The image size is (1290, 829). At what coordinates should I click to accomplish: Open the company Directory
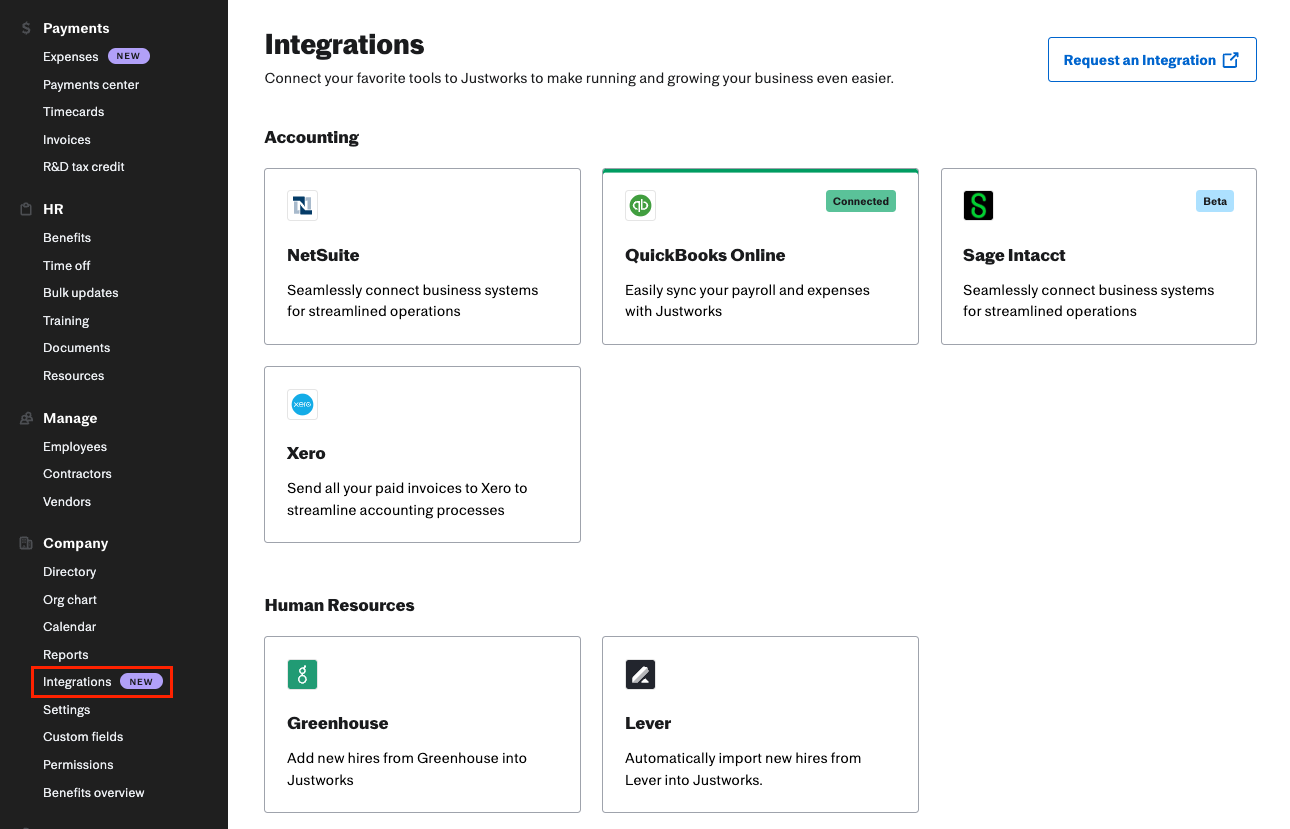point(70,572)
